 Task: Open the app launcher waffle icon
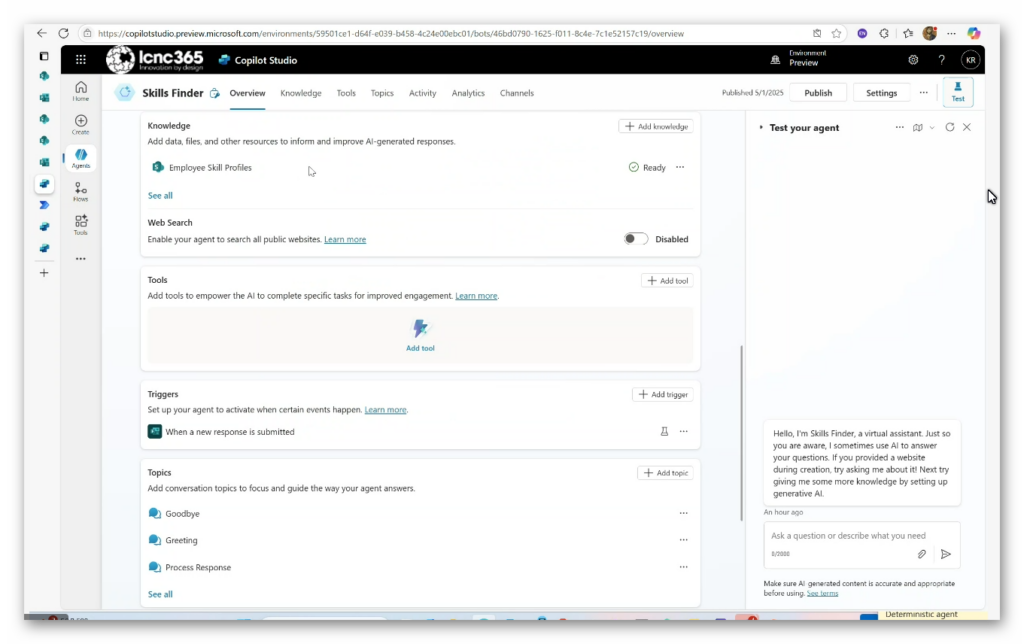click(x=80, y=59)
